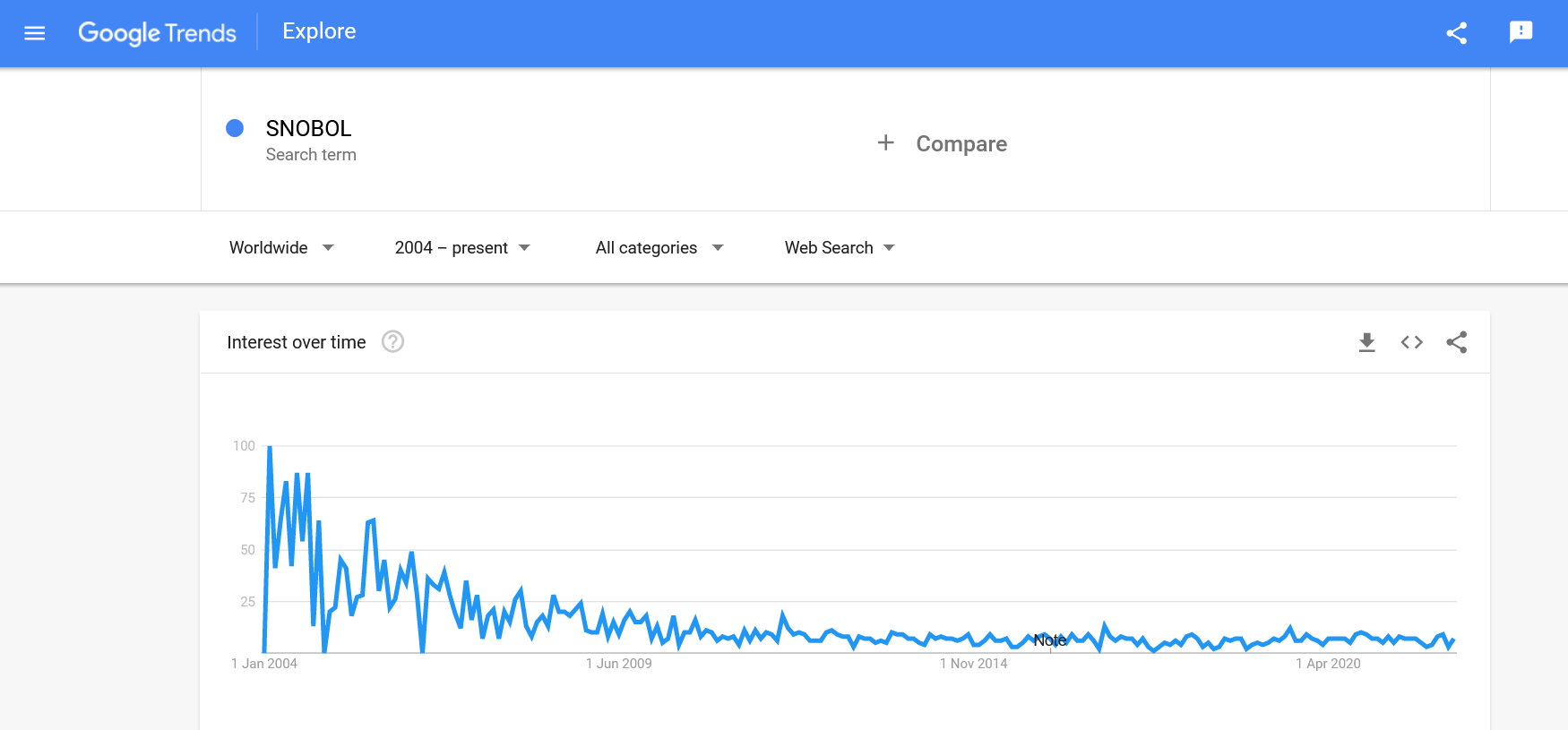Add a comparison term with Compare
The height and width of the screenshot is (730, 1568).
click(x=961, y=143)
